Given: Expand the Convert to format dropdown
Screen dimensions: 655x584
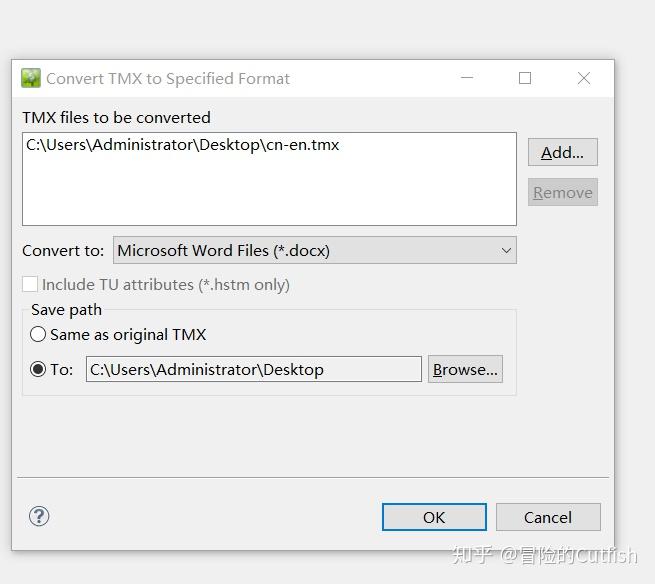Looking at the screenshot, I should coord(314,250).
